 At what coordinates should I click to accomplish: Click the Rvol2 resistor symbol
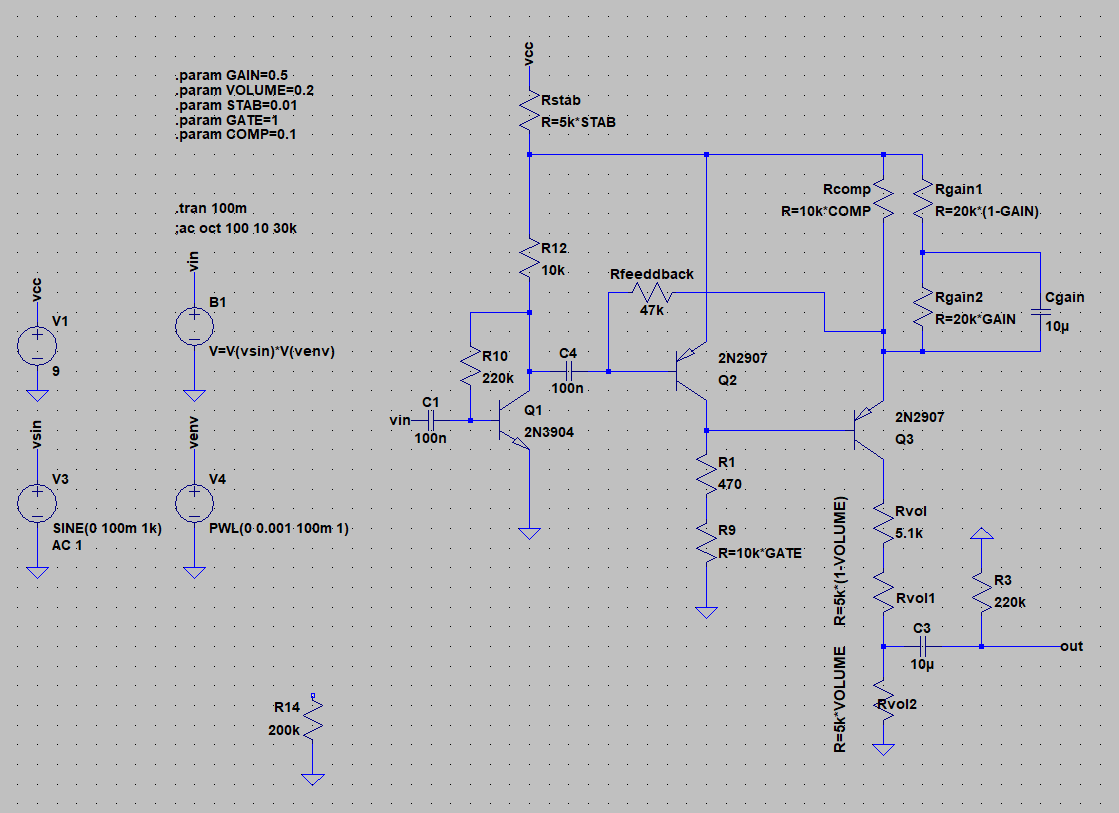883,700
